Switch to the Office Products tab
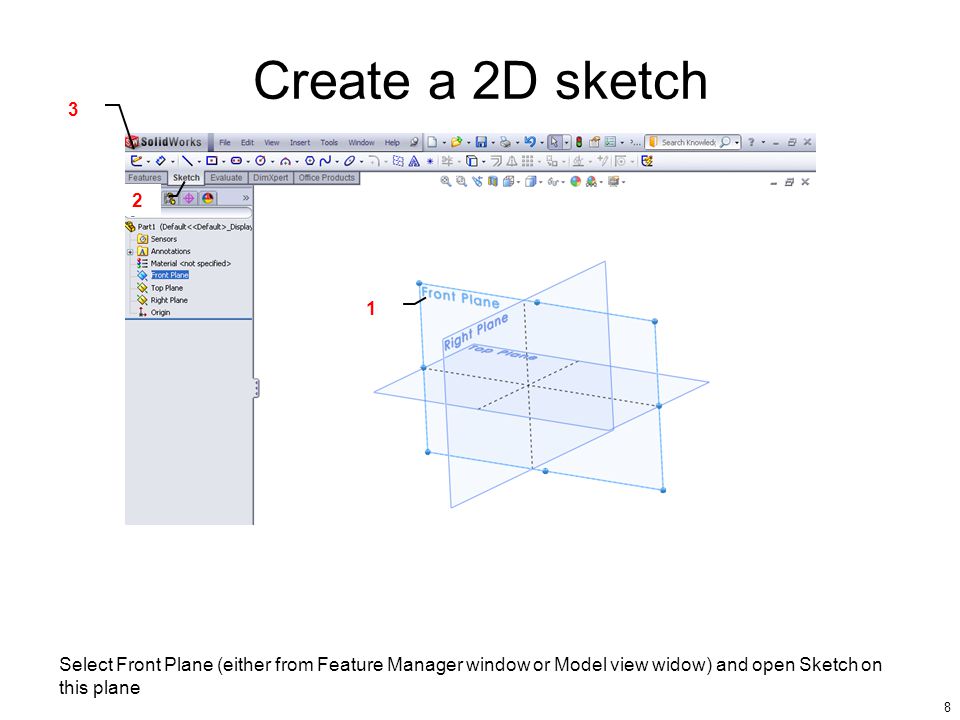 pyautogui.click(x=326, y=178)
